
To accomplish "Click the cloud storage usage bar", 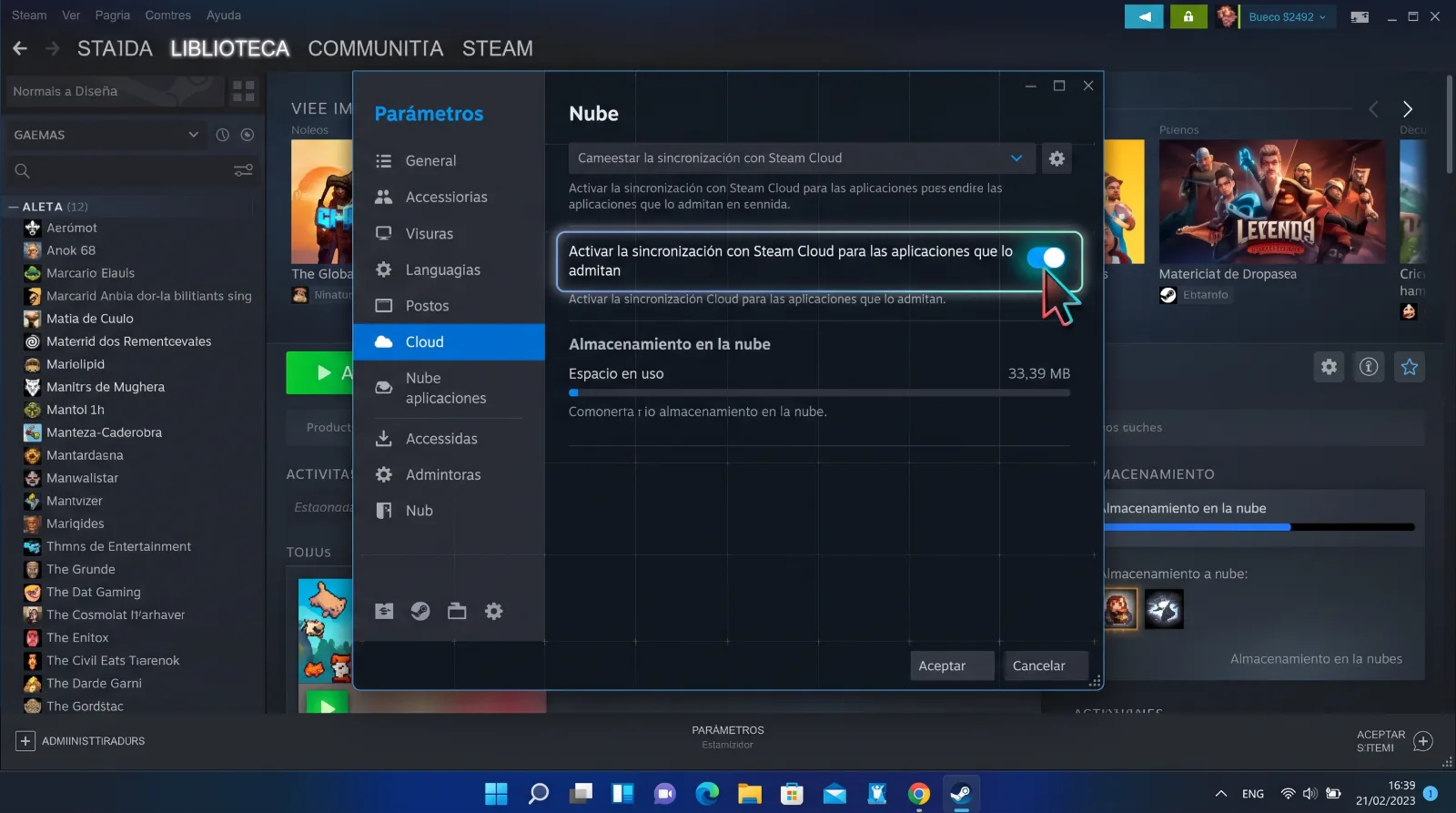I will (x=819, y=393).
